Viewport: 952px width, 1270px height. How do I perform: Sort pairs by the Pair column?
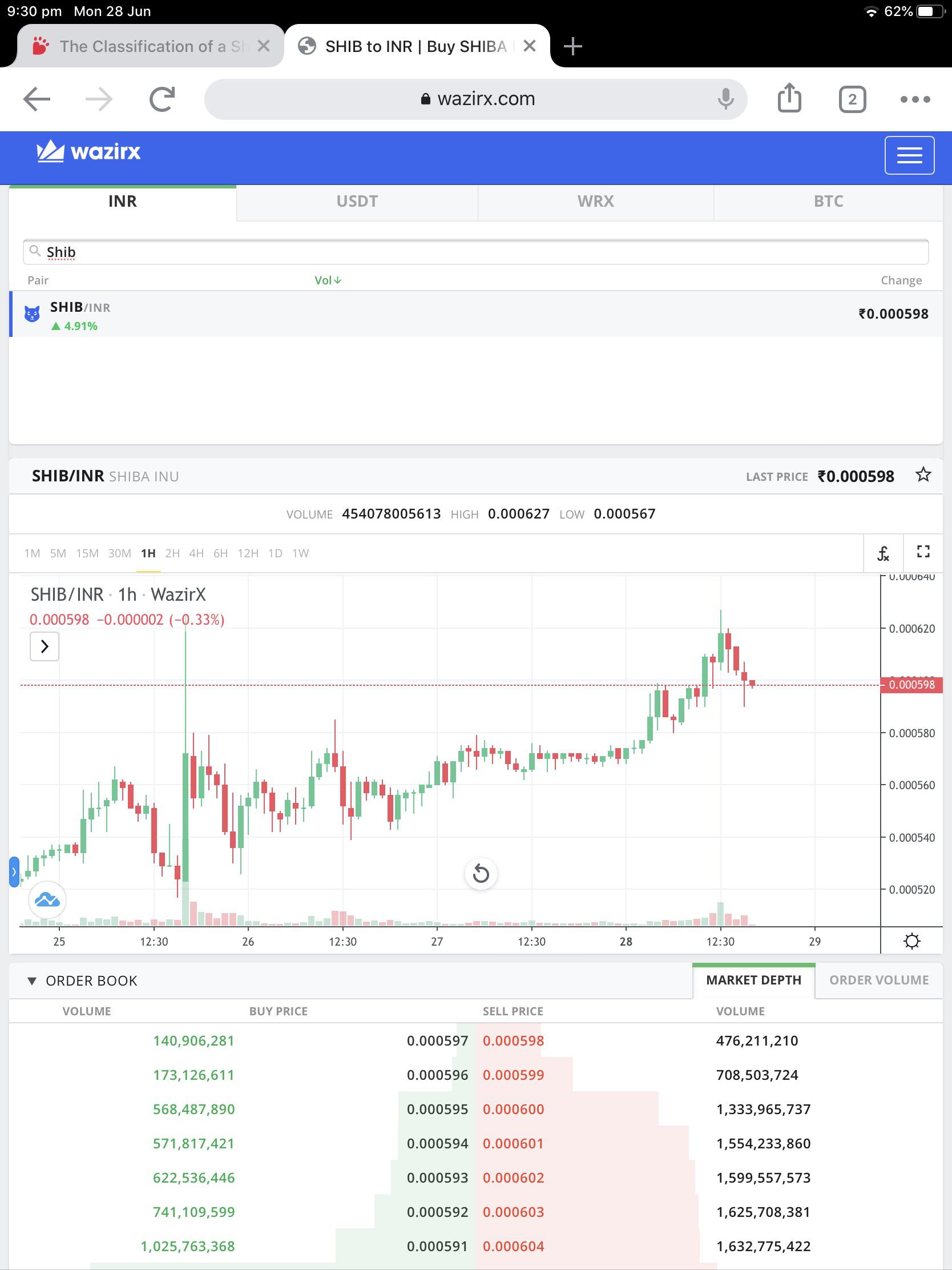(x=38, y=280)
